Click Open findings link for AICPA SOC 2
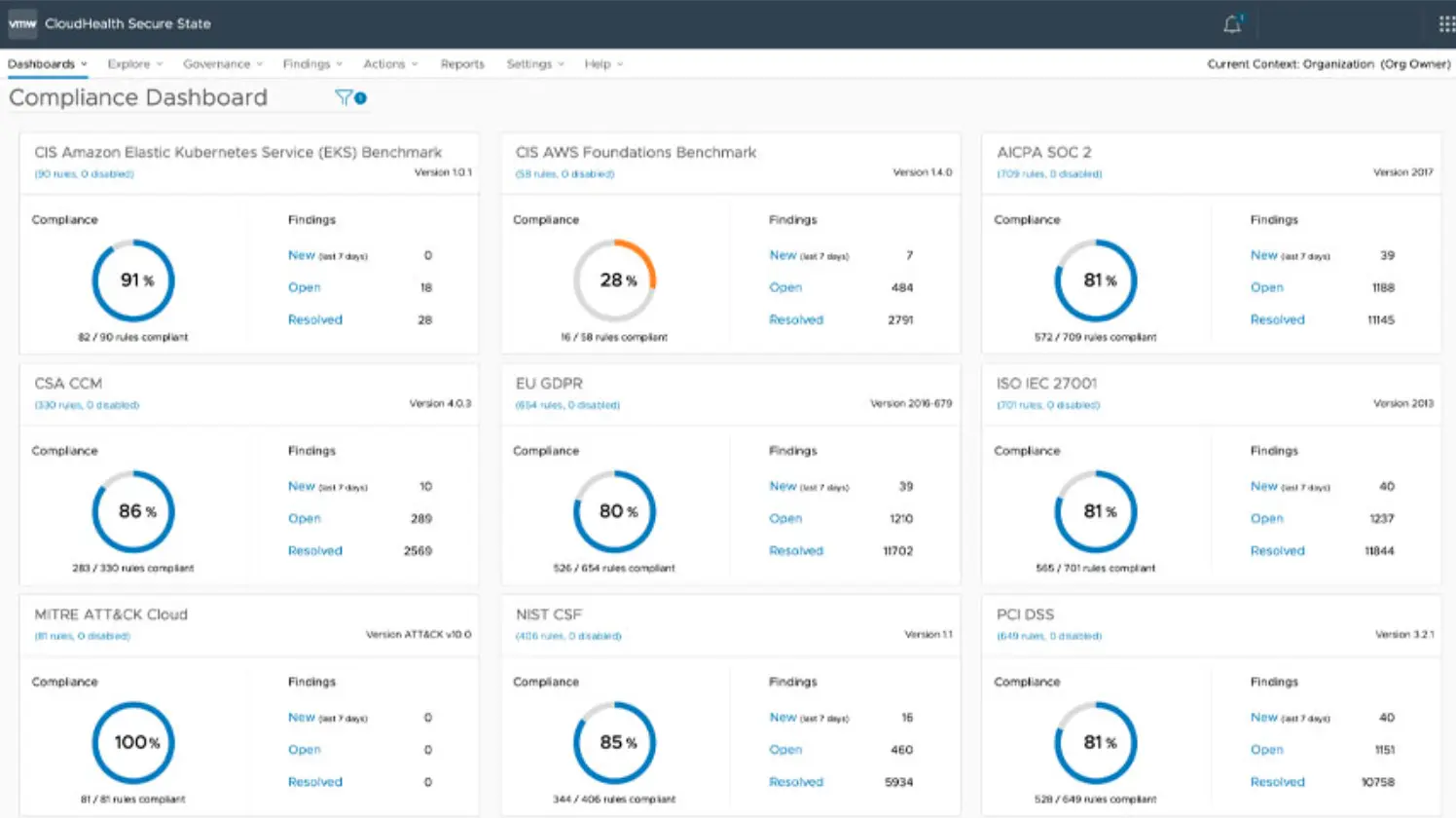The width and height of the screenshot is (1456, 818). click(x=1267, y=287)
